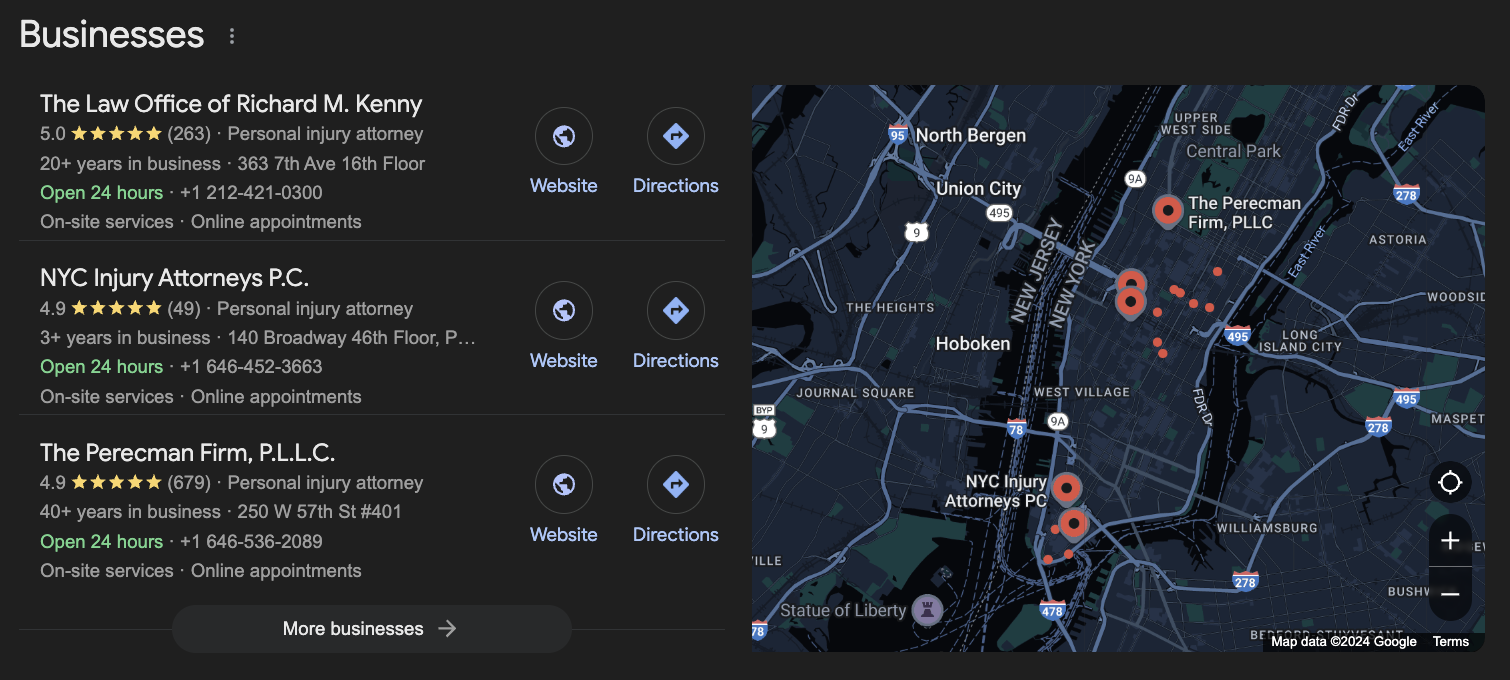This screenshot has height=680, width=1510.
Task: Click phone number +1 646-452-3663
Action: pos(251,367)
